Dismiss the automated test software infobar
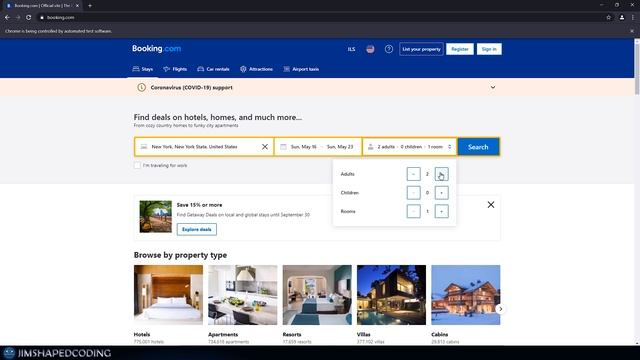 tap(632, 31)
